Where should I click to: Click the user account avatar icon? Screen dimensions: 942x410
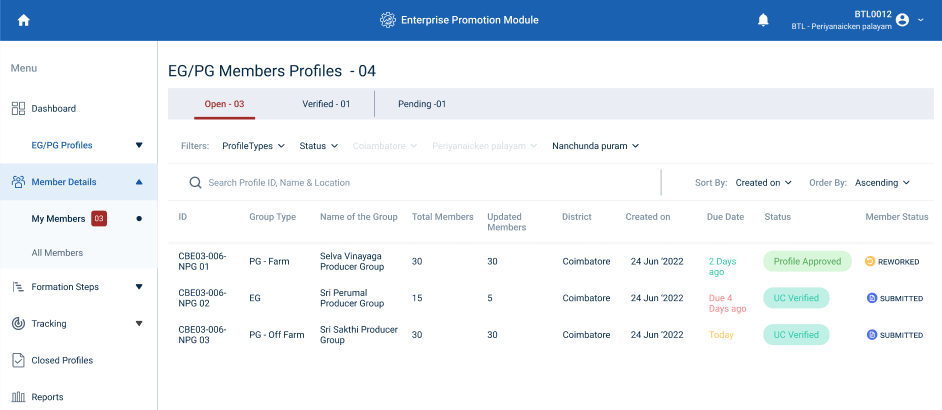903,20
